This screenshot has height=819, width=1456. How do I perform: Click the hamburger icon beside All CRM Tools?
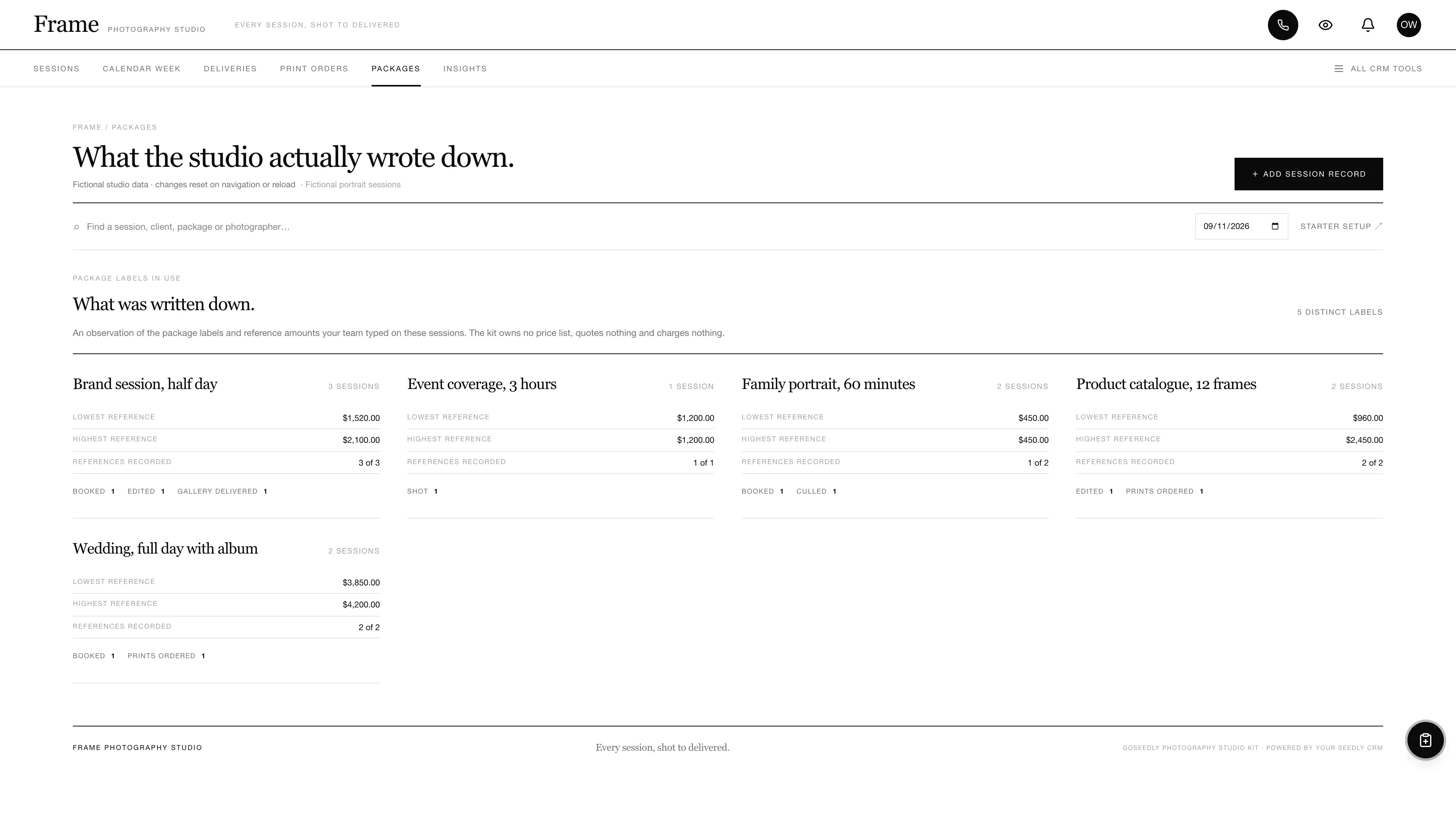pyautogui.click(x=1338, y=68)
